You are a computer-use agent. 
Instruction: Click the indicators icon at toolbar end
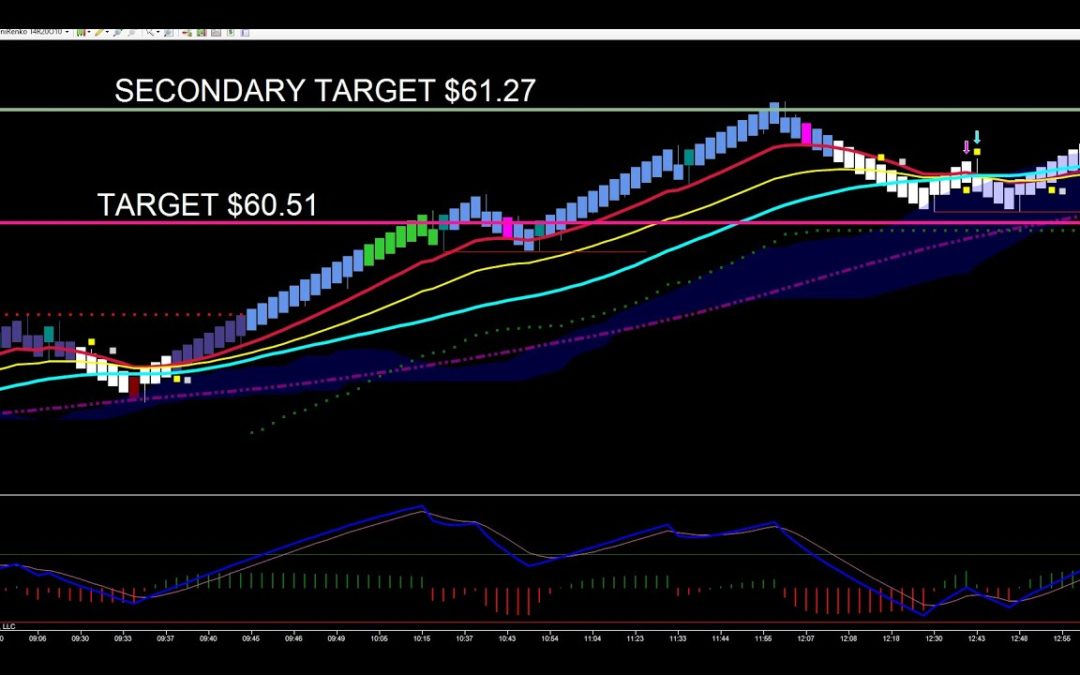tap(244, 30)
